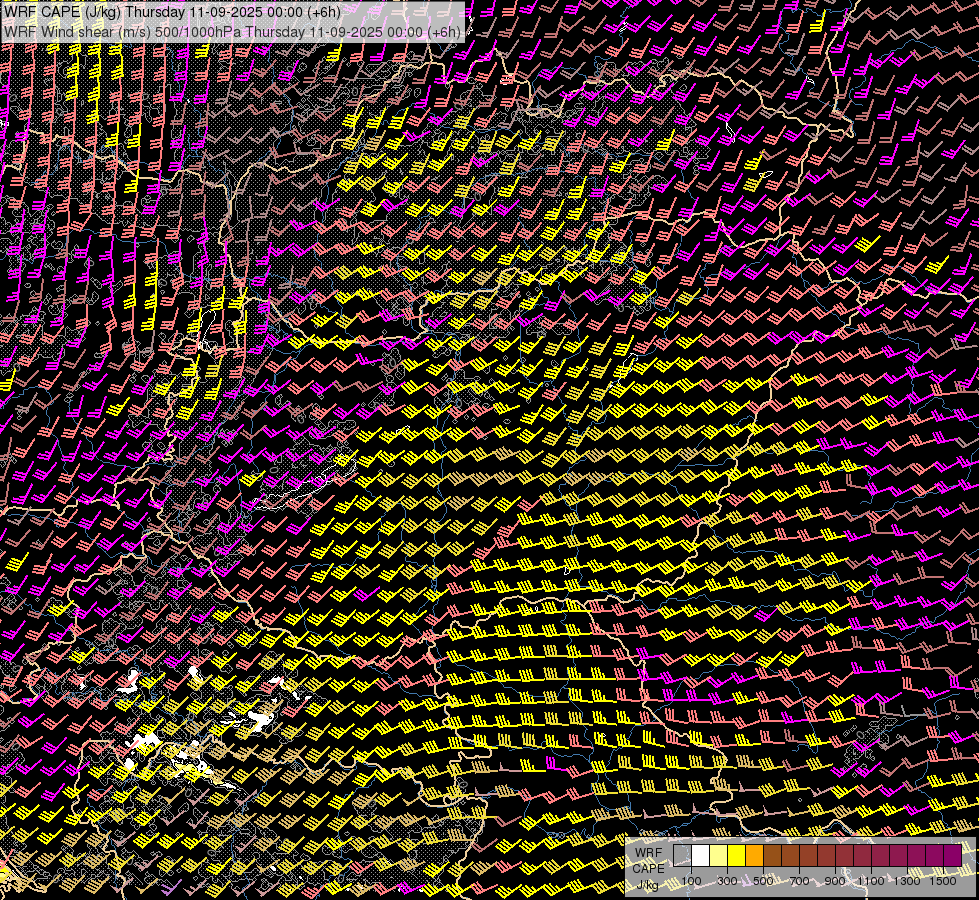Click the WRF Wind shear title line
This screenshot has height=900, width=979.
tap(232, 31)
